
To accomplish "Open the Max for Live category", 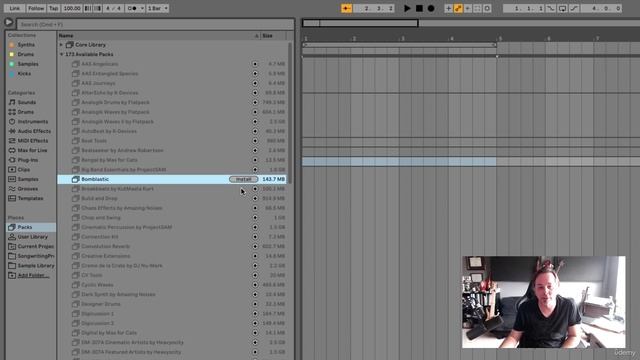I will 33,150.
